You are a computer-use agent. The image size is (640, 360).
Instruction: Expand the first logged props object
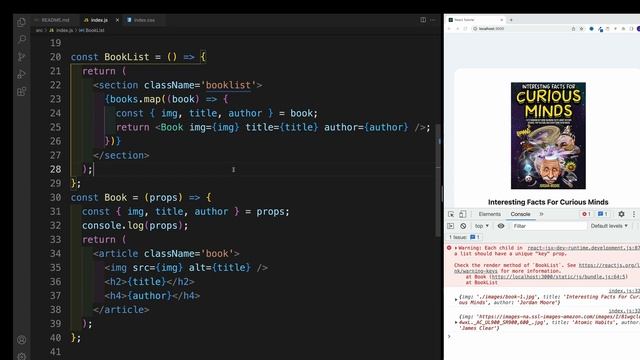[456, 300]
